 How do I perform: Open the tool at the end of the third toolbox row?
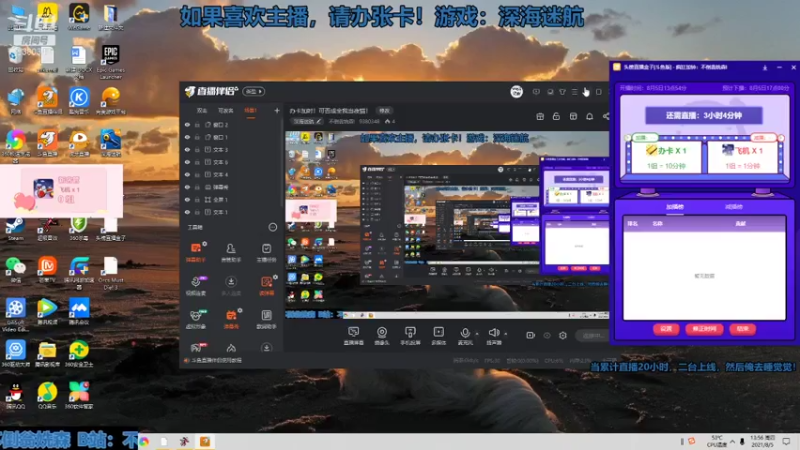[x=266, y=319]
